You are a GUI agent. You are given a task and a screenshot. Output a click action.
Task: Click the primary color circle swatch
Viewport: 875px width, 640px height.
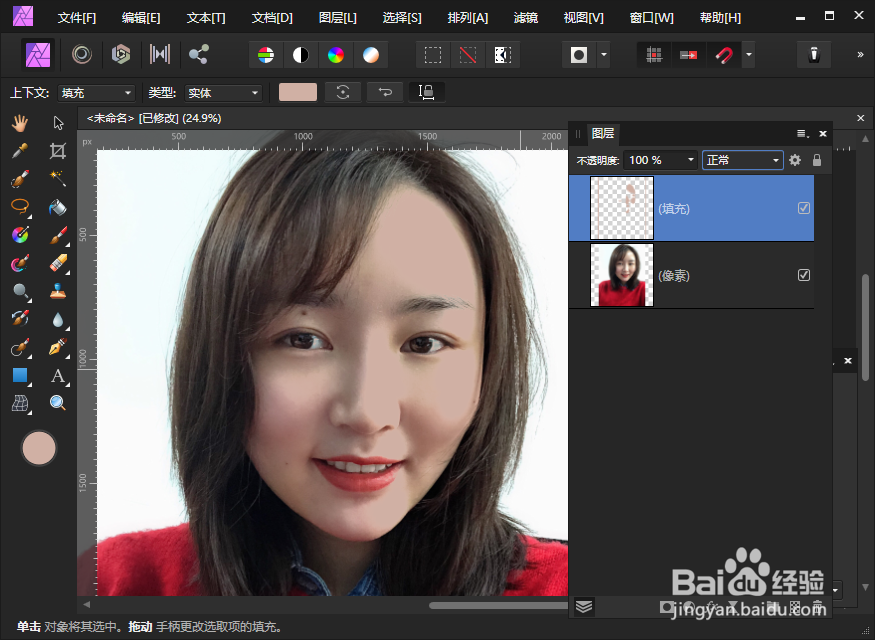coord(39,448)
